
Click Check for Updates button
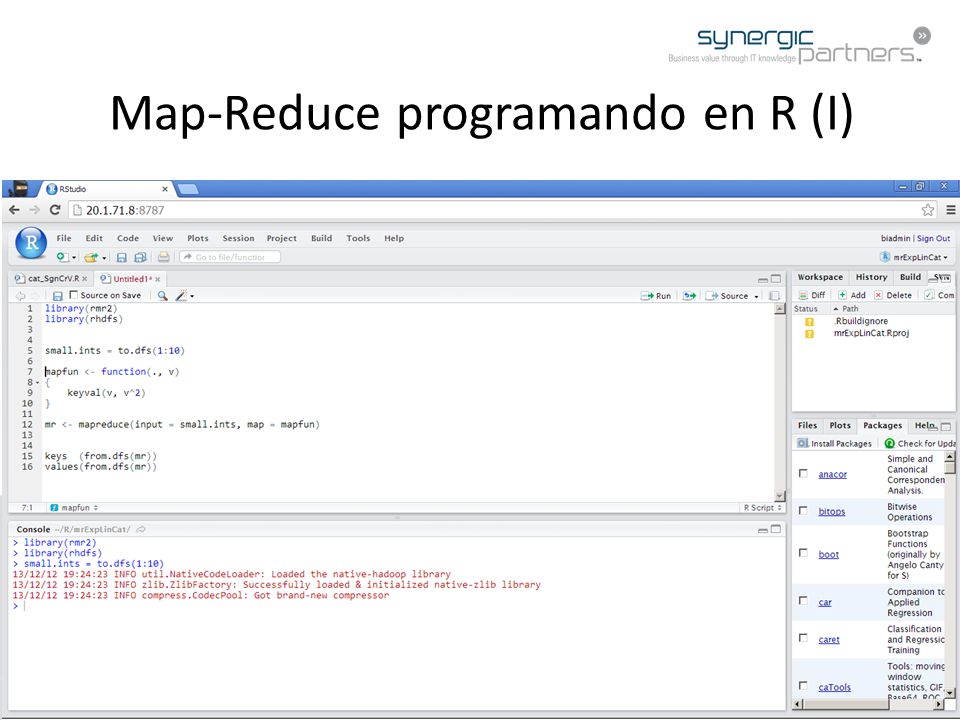(920, 443)
